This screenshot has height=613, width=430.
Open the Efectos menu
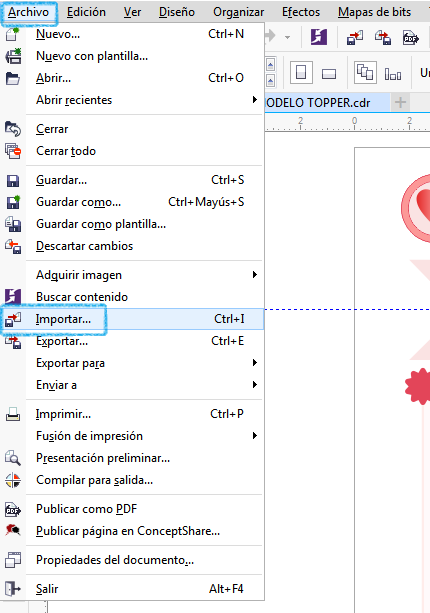[301, 12]
